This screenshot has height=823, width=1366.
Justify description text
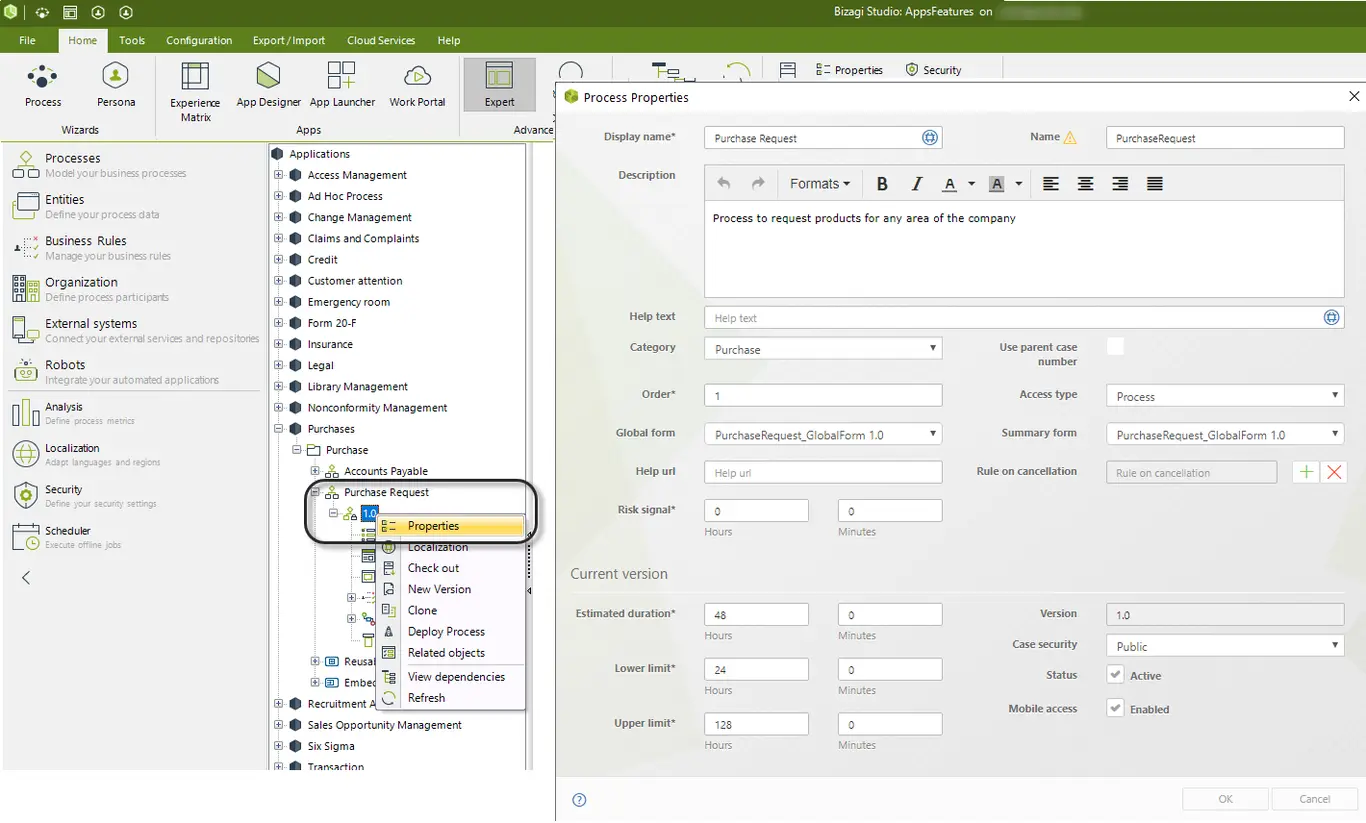pos(1155,184)
